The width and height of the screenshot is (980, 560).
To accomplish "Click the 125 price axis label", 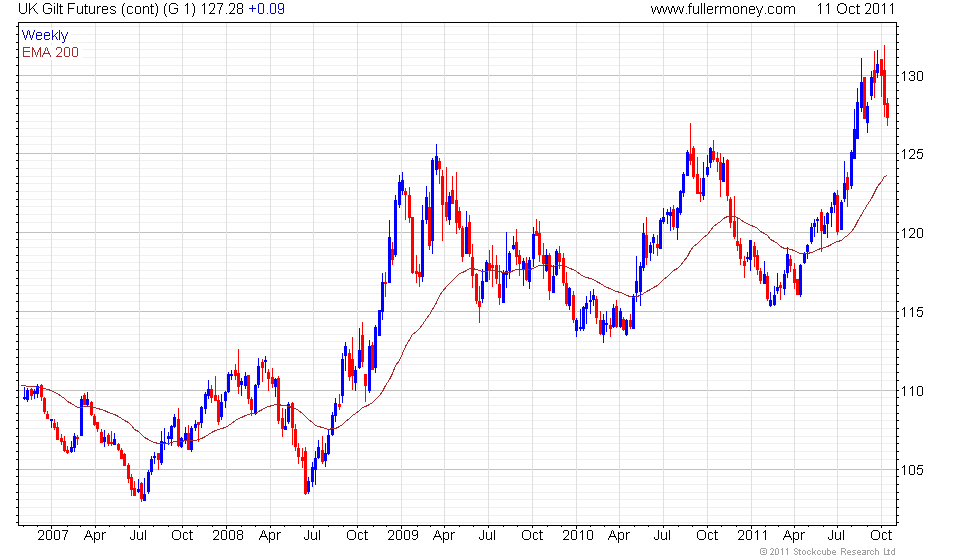I will tap(912, 154).
